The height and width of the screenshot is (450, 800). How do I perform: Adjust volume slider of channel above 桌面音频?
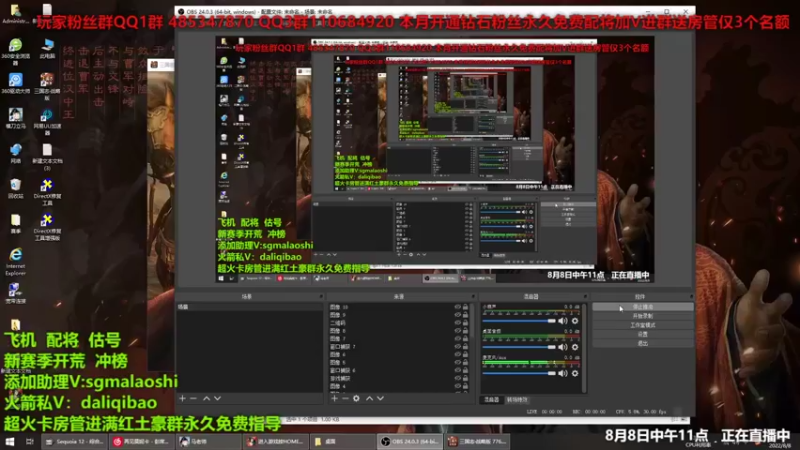[x=519, y=321]
